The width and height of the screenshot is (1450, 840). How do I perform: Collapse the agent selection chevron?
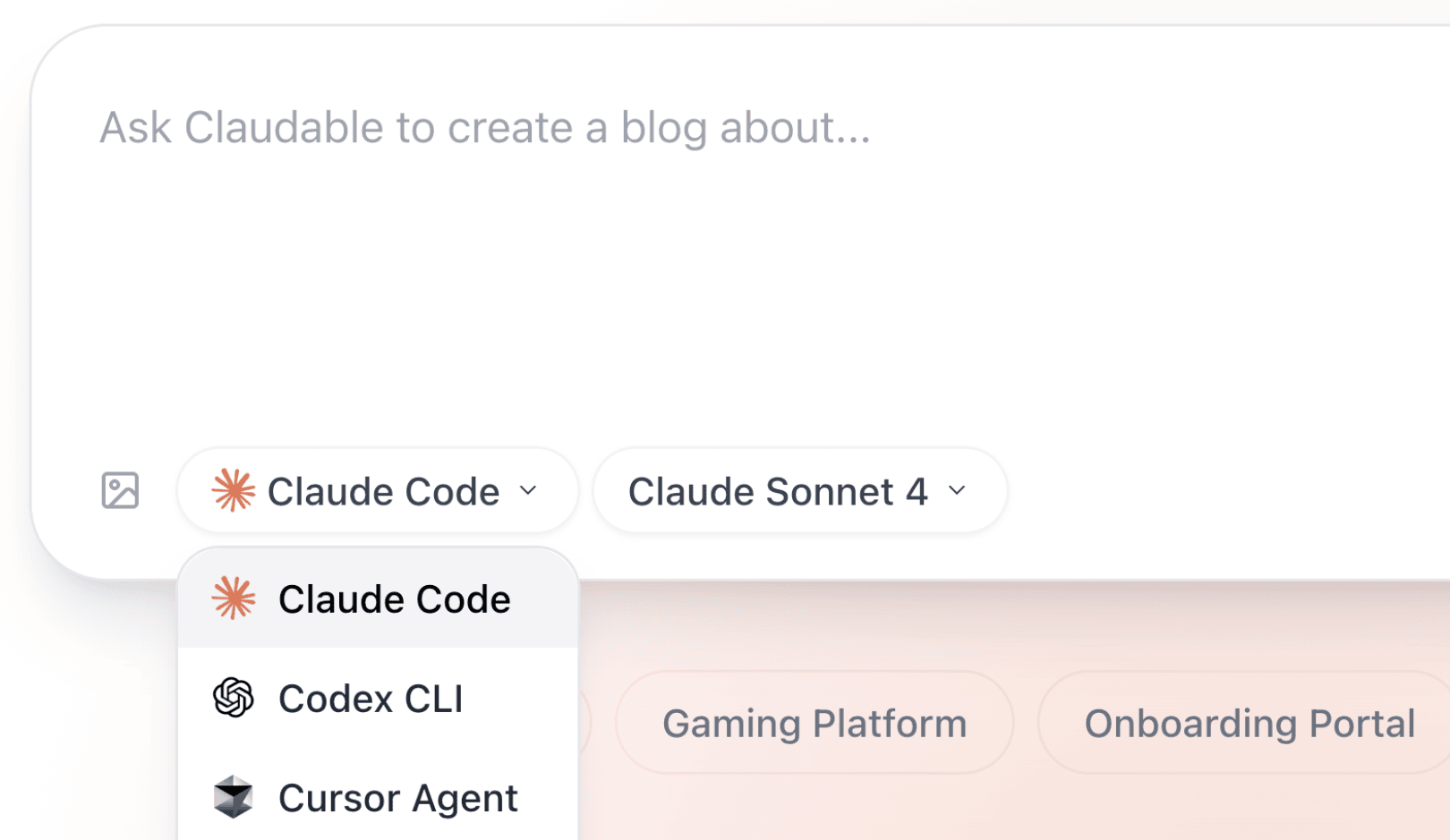point(529,490)
